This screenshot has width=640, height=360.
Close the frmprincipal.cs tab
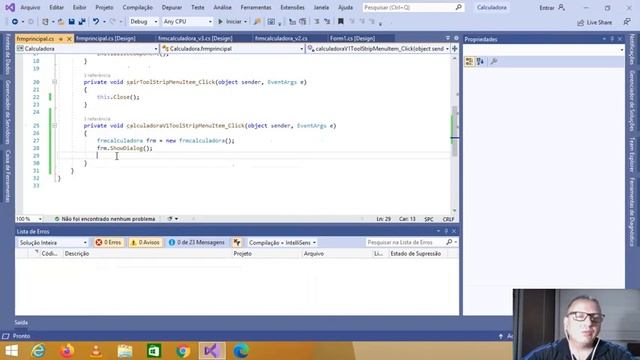pyautogui.click(x=69, y=39)
